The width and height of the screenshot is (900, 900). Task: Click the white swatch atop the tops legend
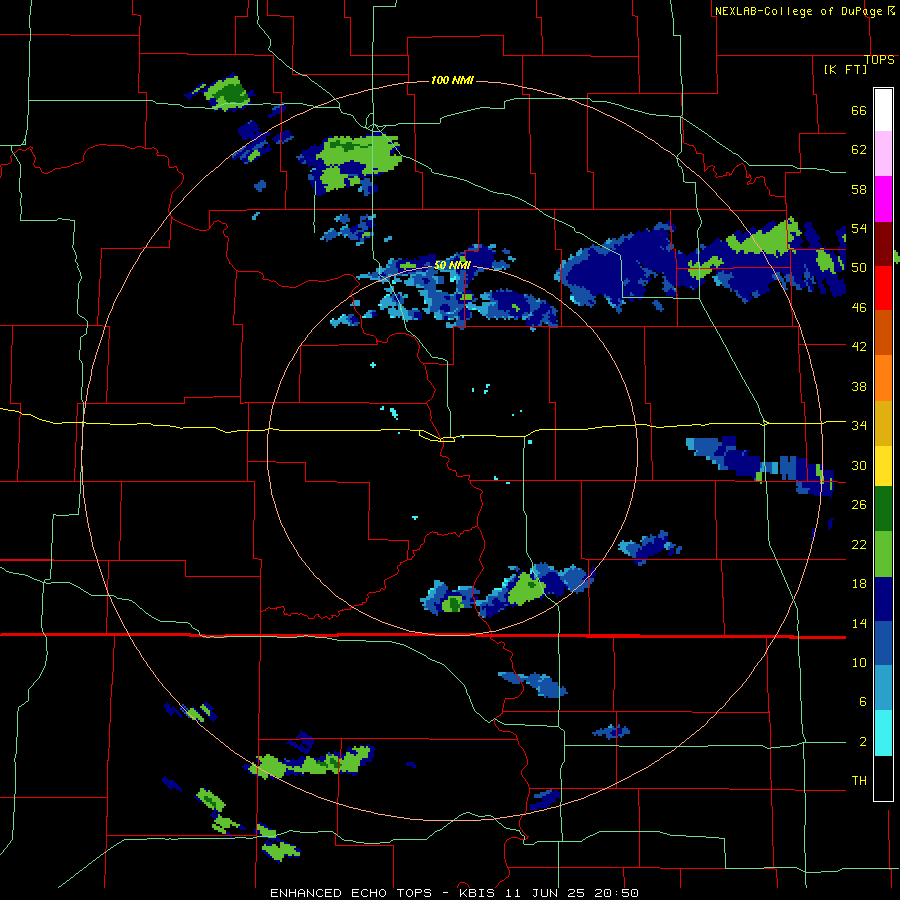point(883,110)
